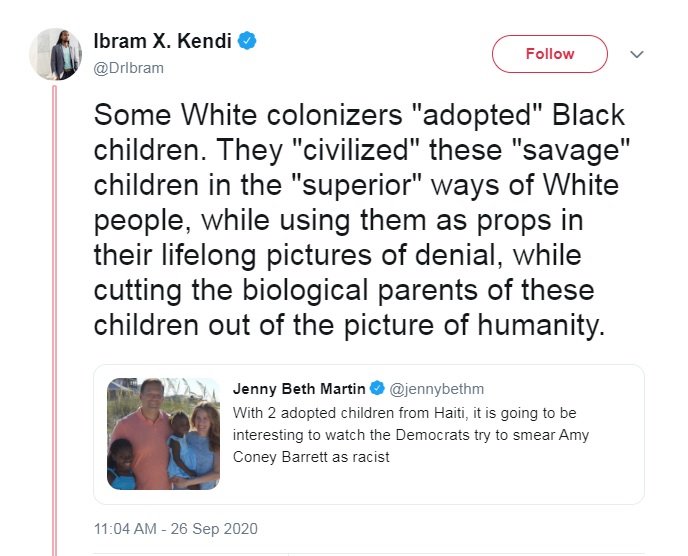
Task: Click the pink thread line under the avatar
Action: [55, 320]
